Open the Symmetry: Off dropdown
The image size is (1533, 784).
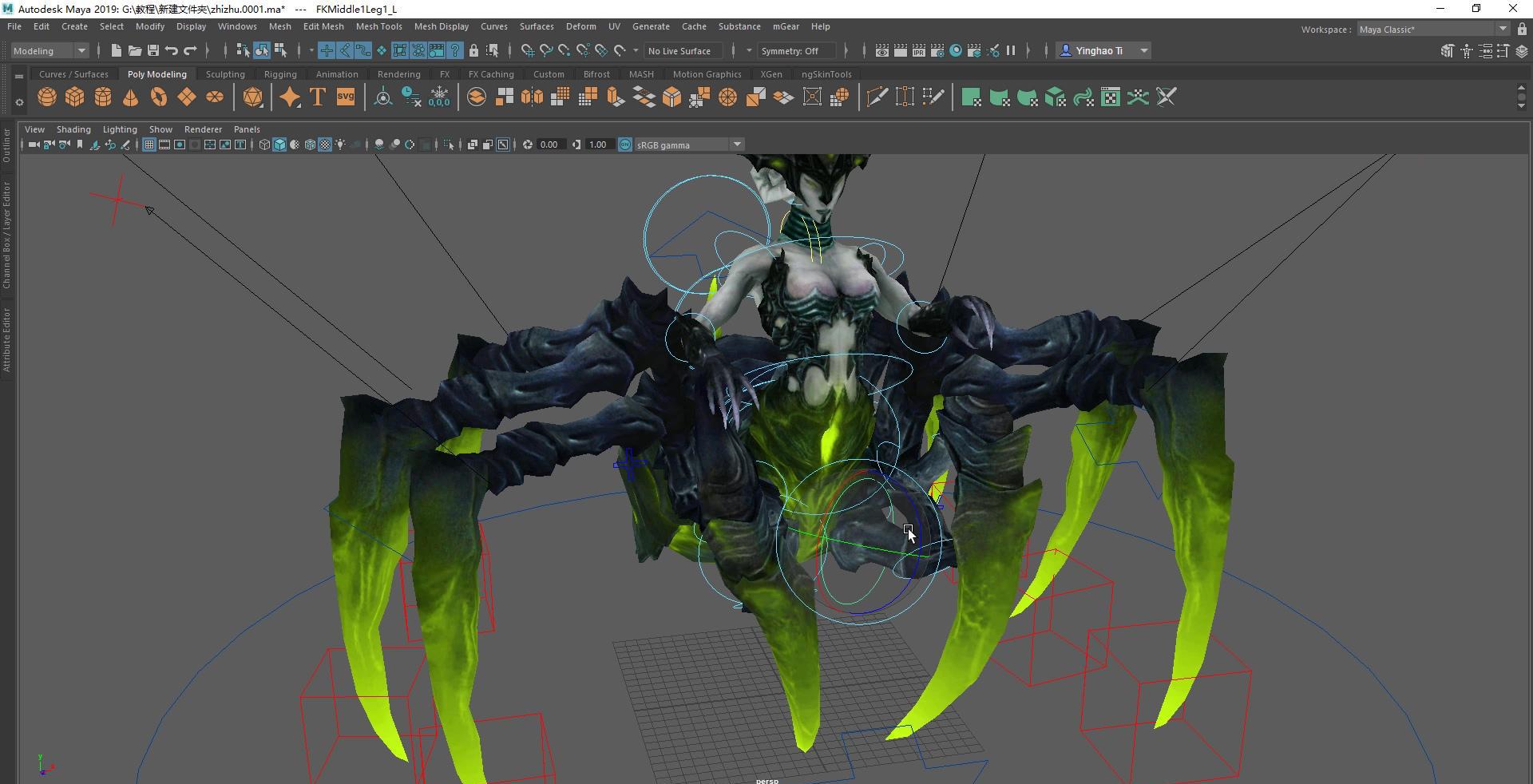point(797,50)
